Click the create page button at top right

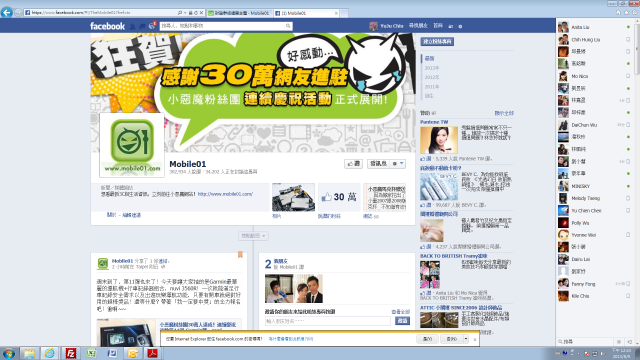pyautogui.click(x=437, y=42)
